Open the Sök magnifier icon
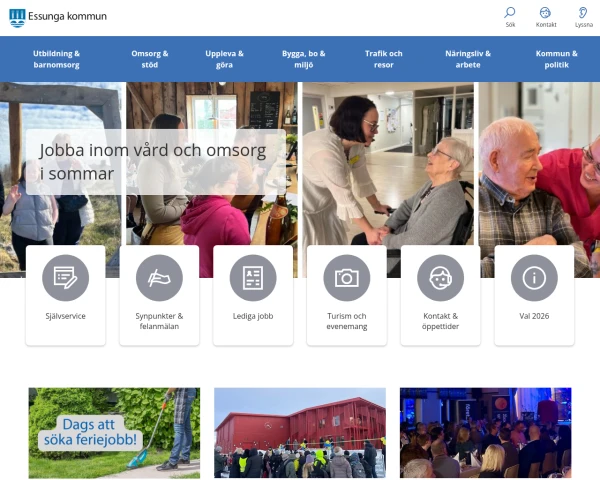Image resolution: width=600 pixels, height=480 pixels. pyautogui.click(x=510, y=13)
